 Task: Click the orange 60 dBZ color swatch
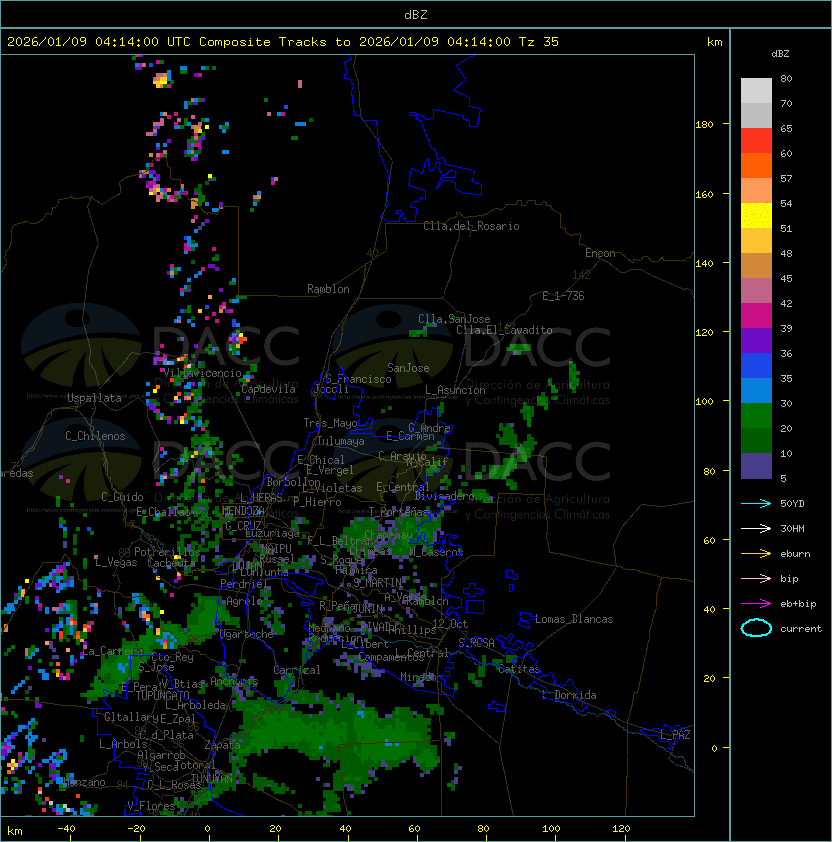tap(756, 165)
